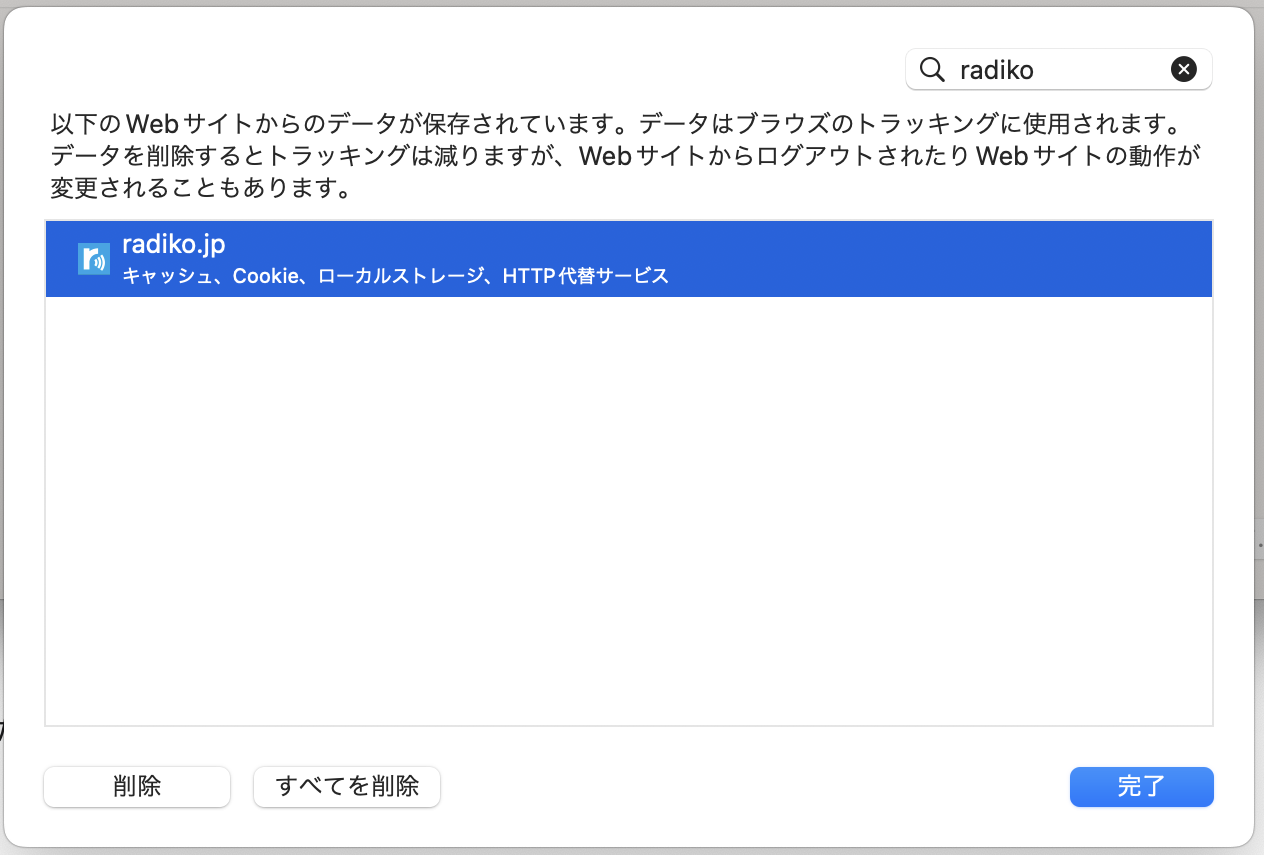Click the word "Cookie" in the row subtitle
The height and width of the screenshot is (855, 1264).
(x=265, y=276)
